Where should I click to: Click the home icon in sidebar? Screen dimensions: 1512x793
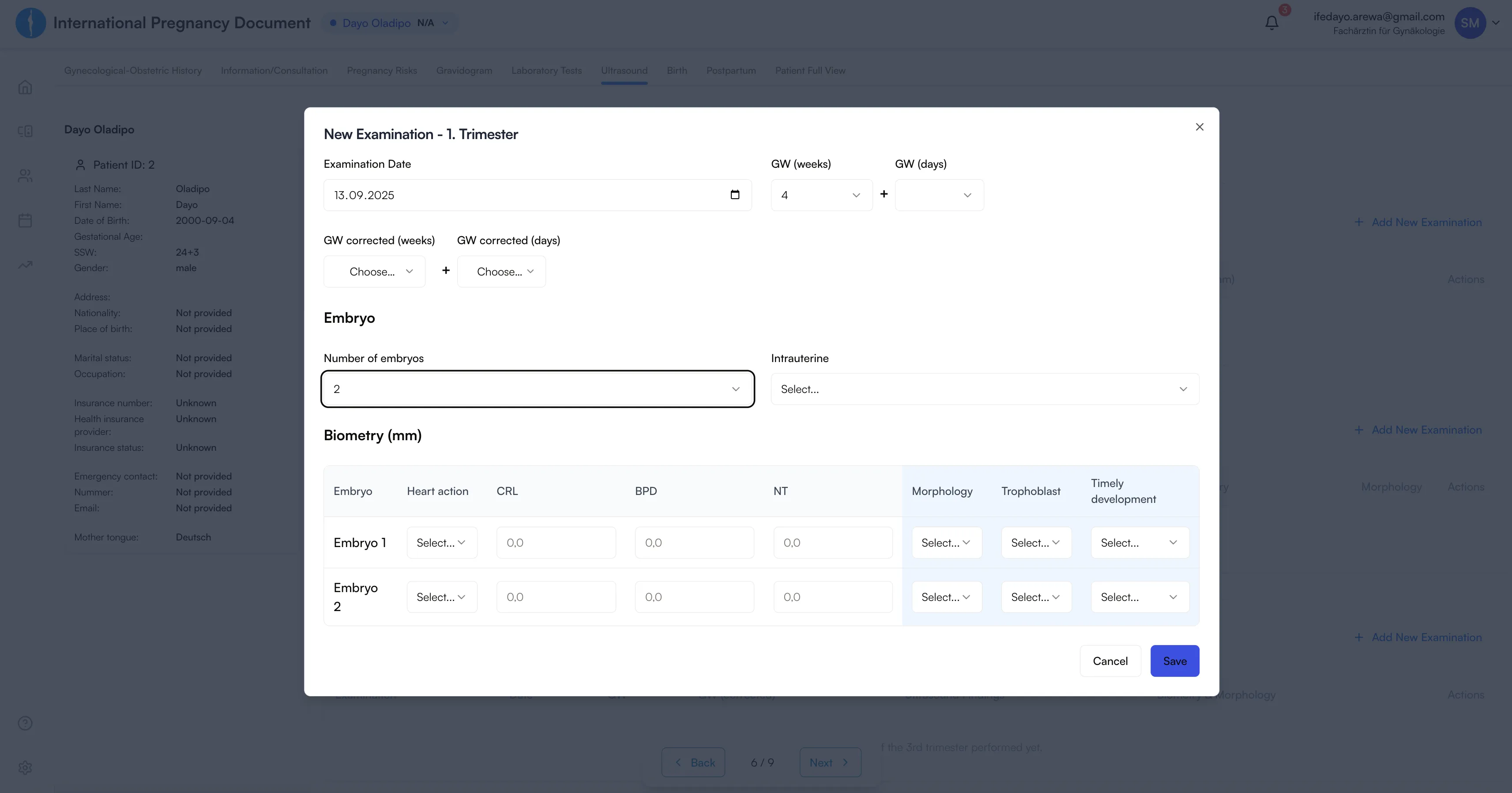25,87
